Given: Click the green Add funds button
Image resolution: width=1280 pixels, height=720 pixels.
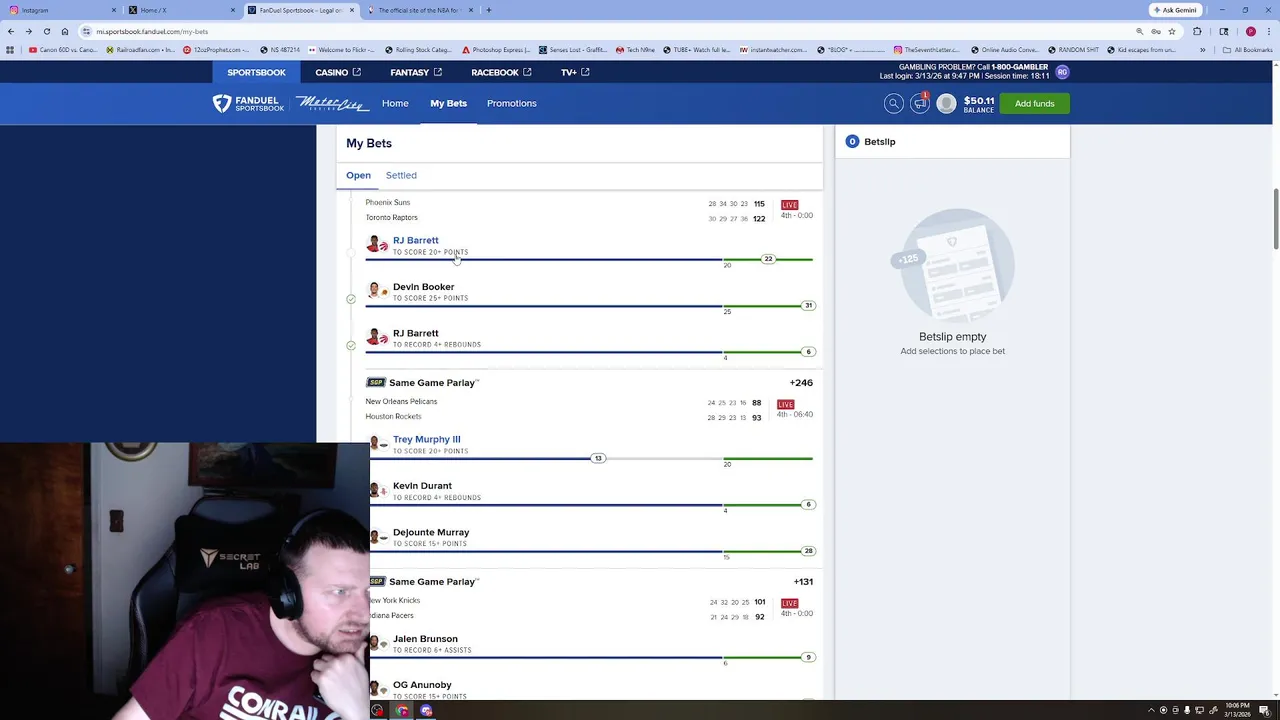Looking at the screenshot, I should pyautogui.click(x=1034, y=103).
